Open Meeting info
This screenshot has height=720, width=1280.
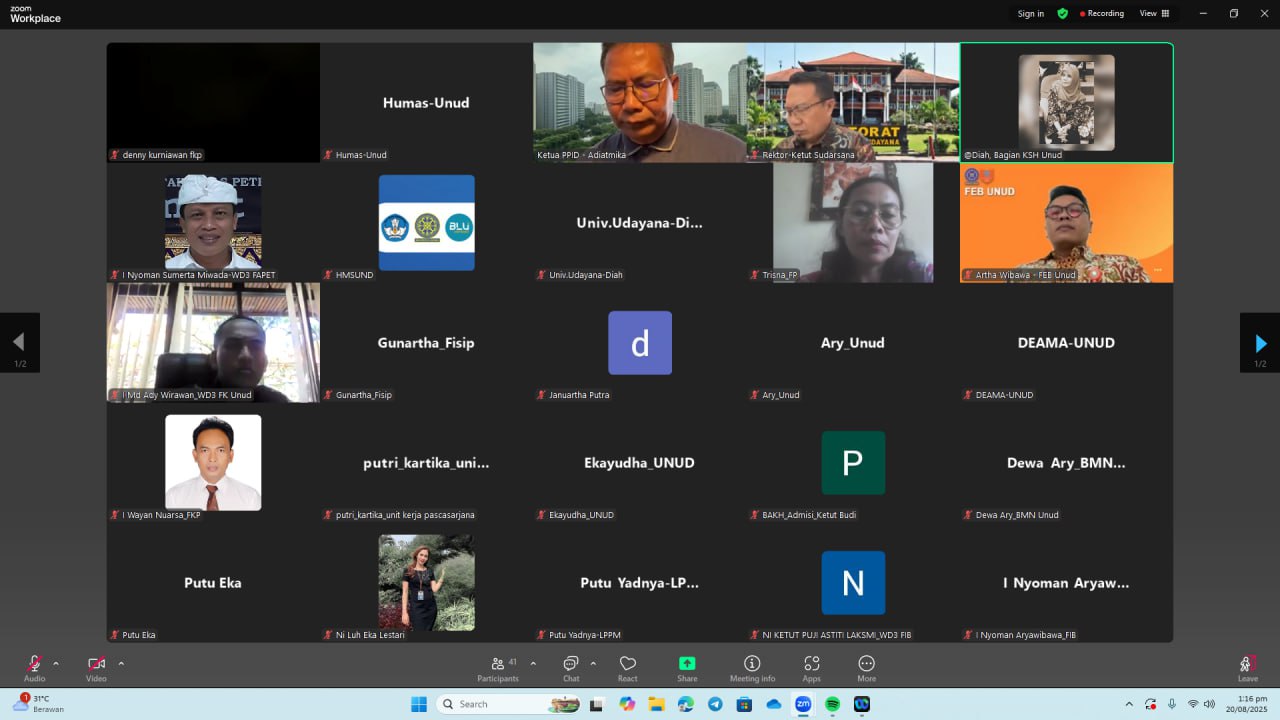(752, 664)
